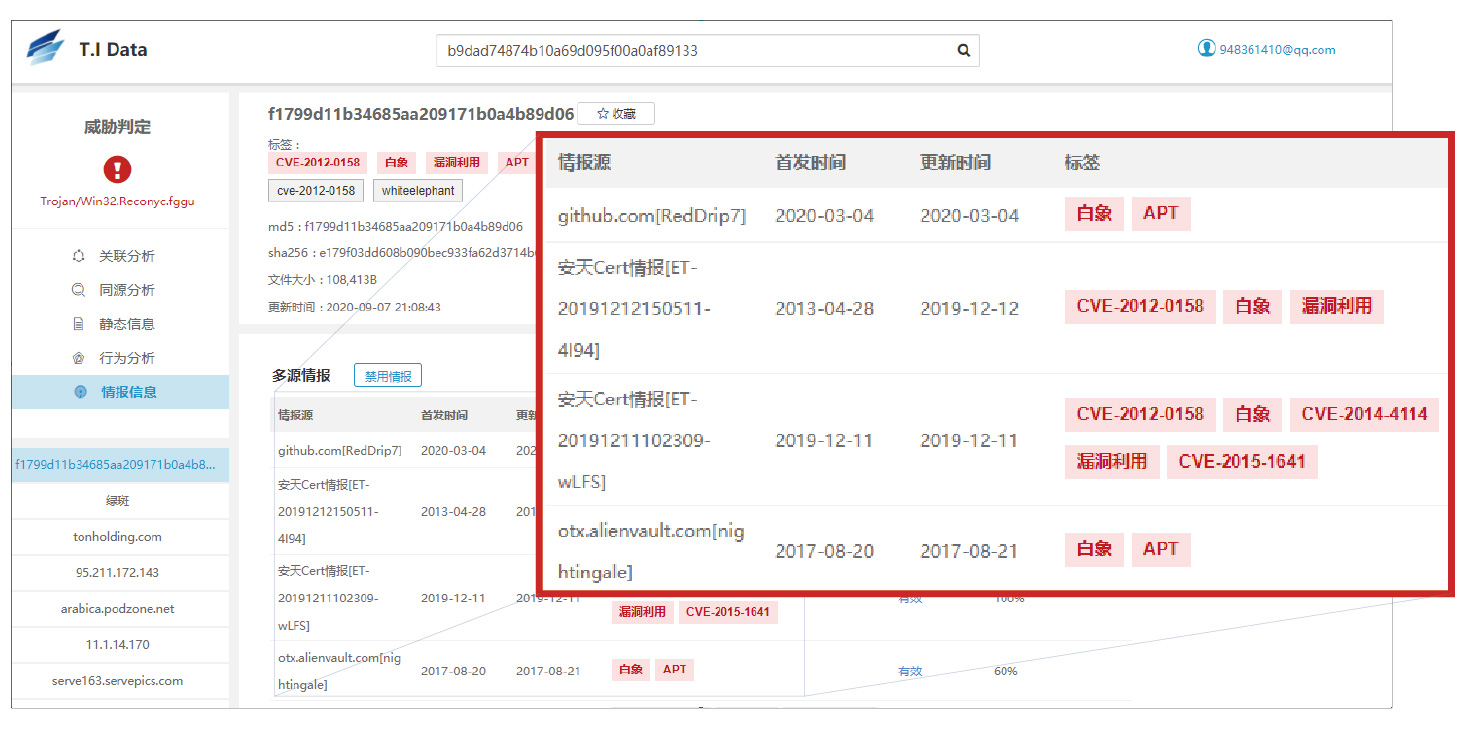Click the red 漏洞利用 tag under the hash title
This screenshot has width=1470, height=741.
click(x=456, y=162)
